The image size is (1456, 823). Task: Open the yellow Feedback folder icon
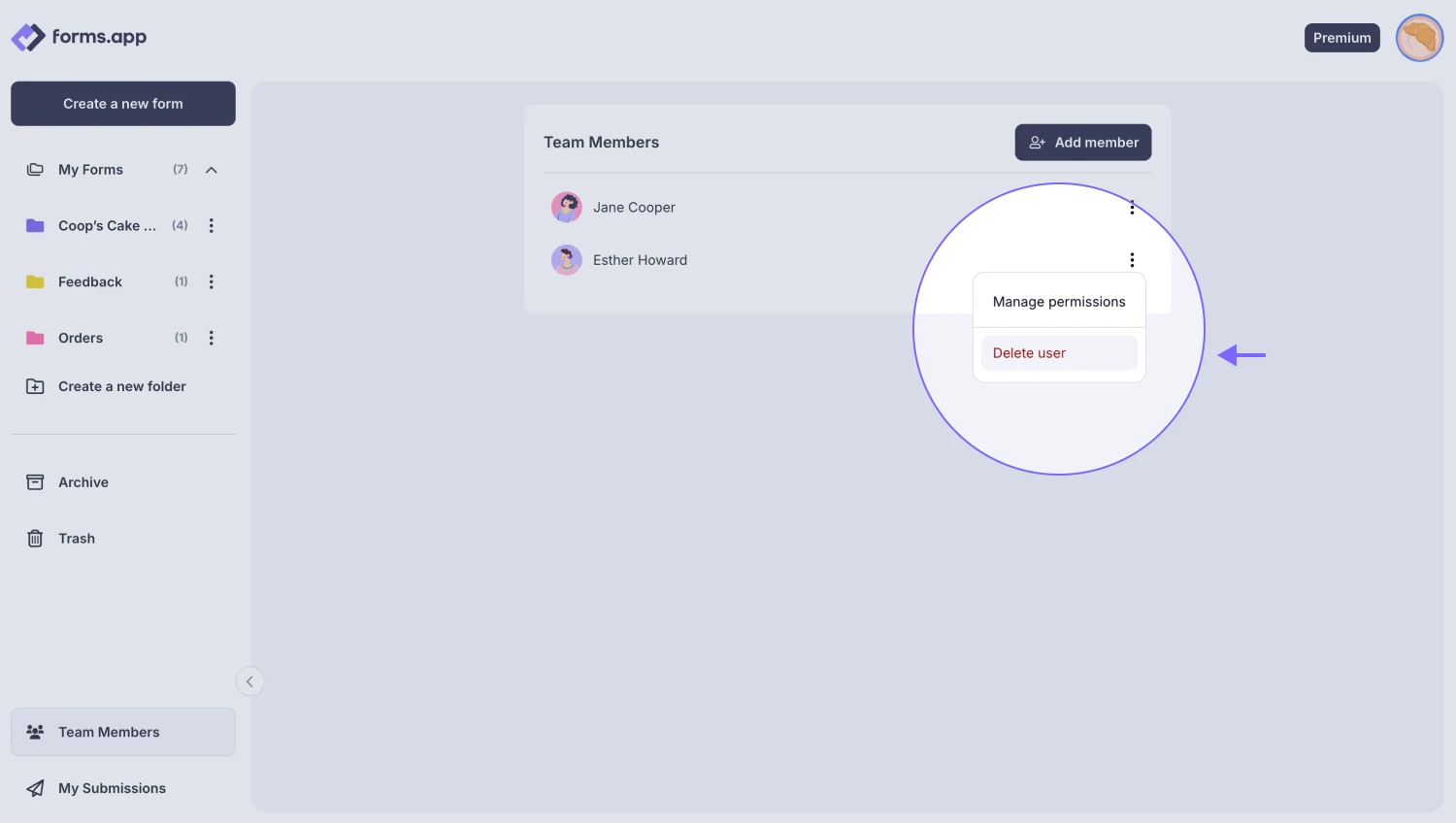click(35, 281)
